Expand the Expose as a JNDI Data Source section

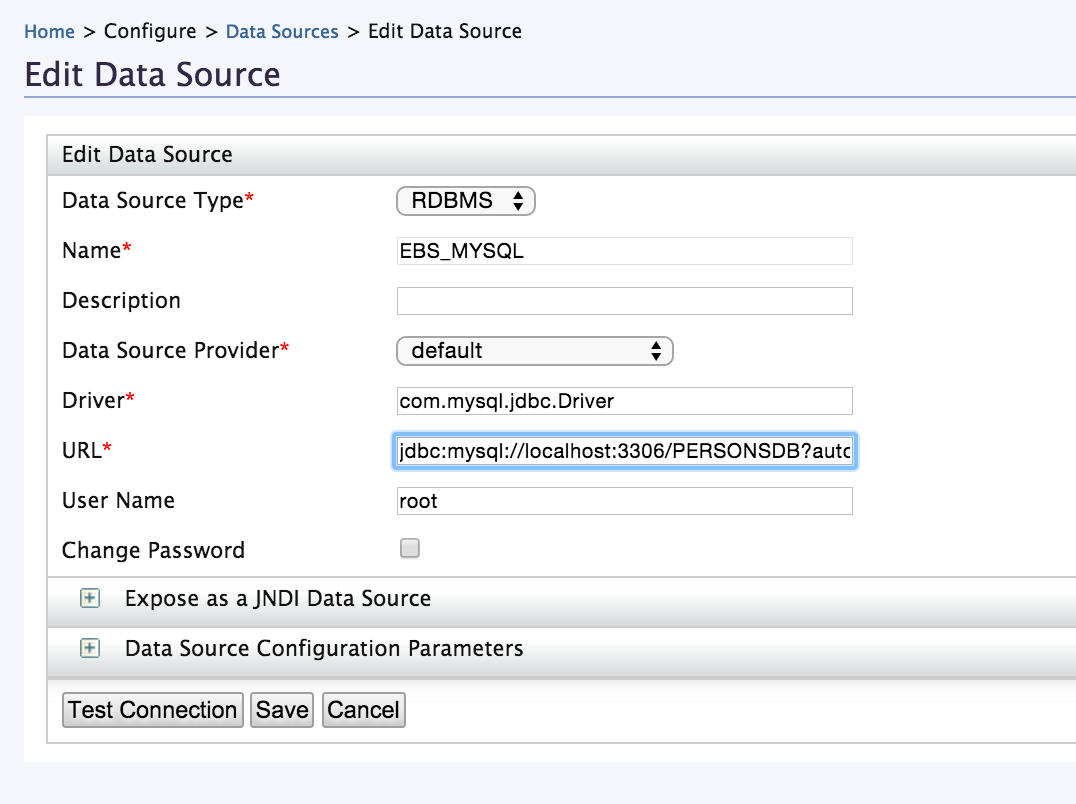pyautogui.click(x=276, y=598)
